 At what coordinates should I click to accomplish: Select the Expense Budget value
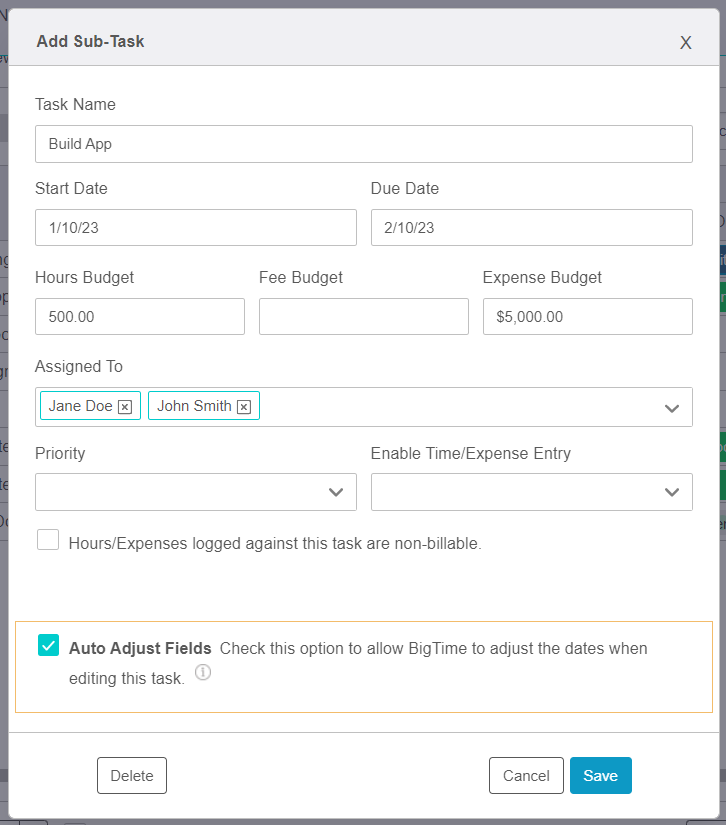(x=587, y=316)
